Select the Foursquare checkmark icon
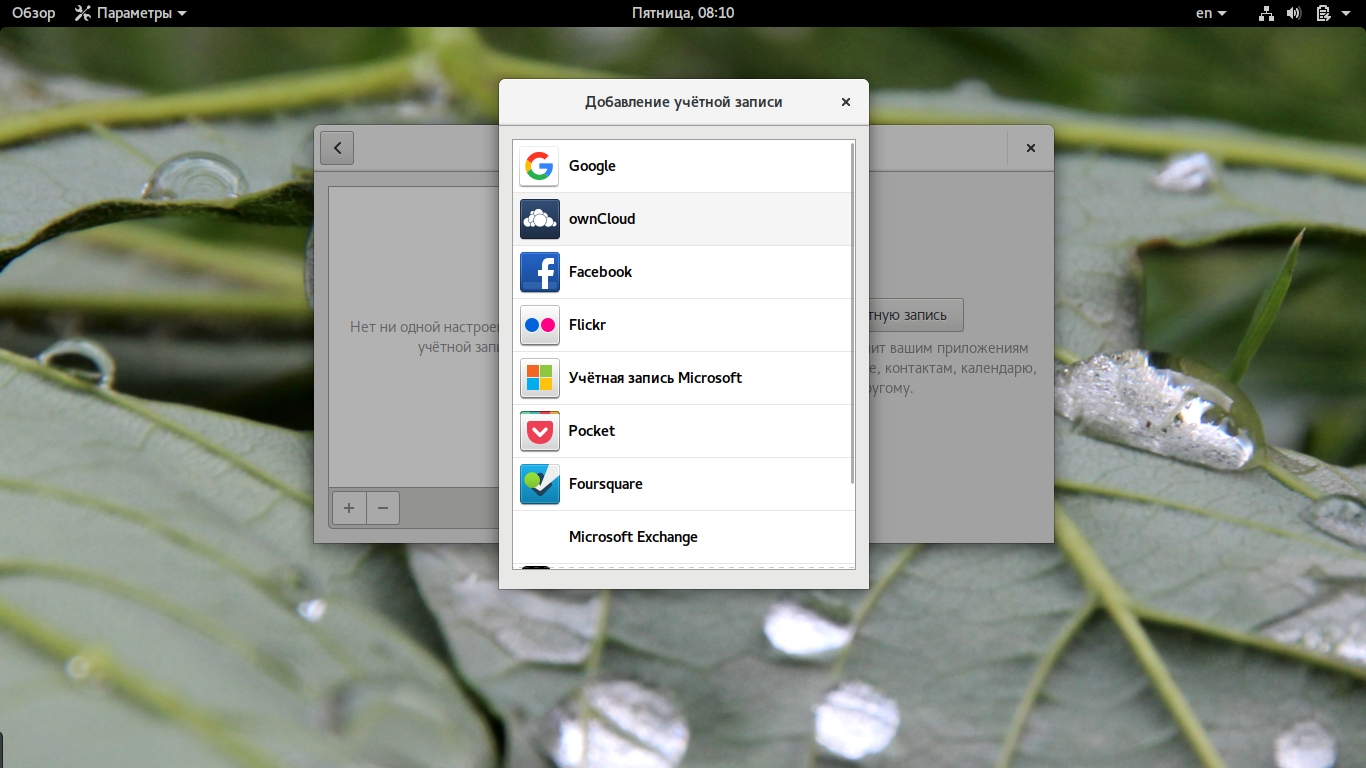 coord(539,484)
